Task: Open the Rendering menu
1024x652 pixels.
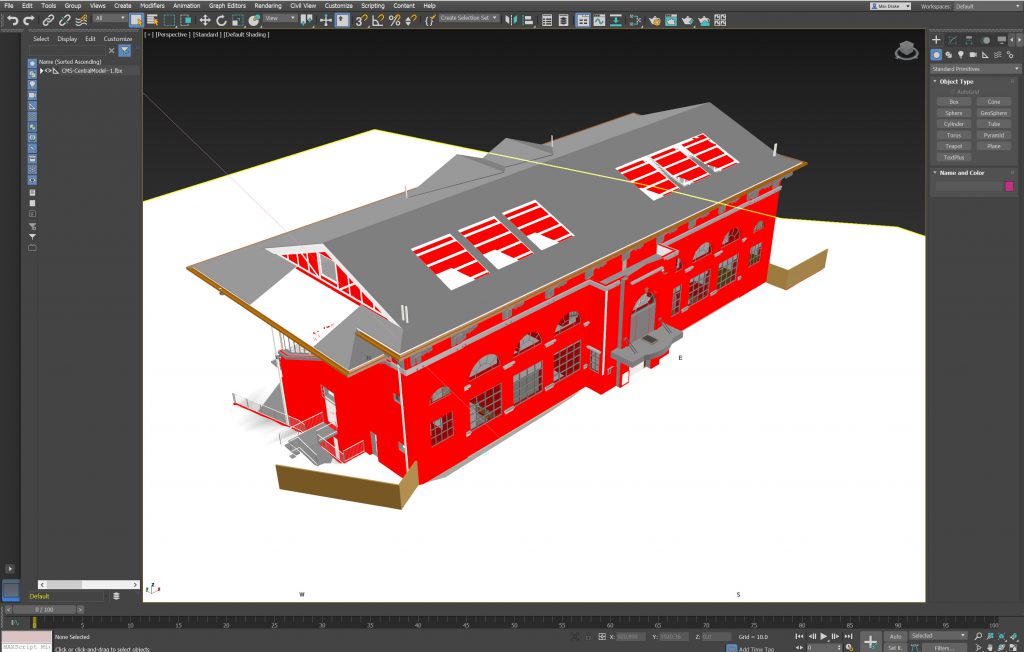Action: (267, 6)
